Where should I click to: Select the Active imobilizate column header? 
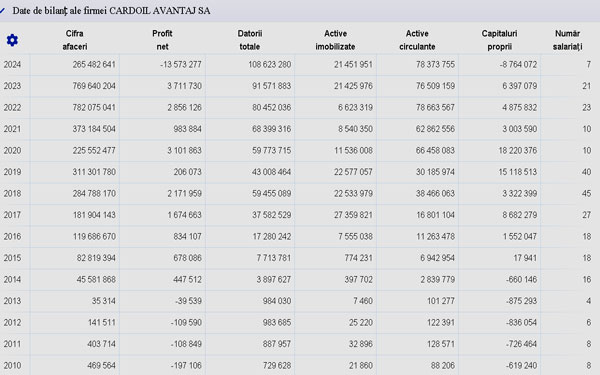[x=335, y=40]
